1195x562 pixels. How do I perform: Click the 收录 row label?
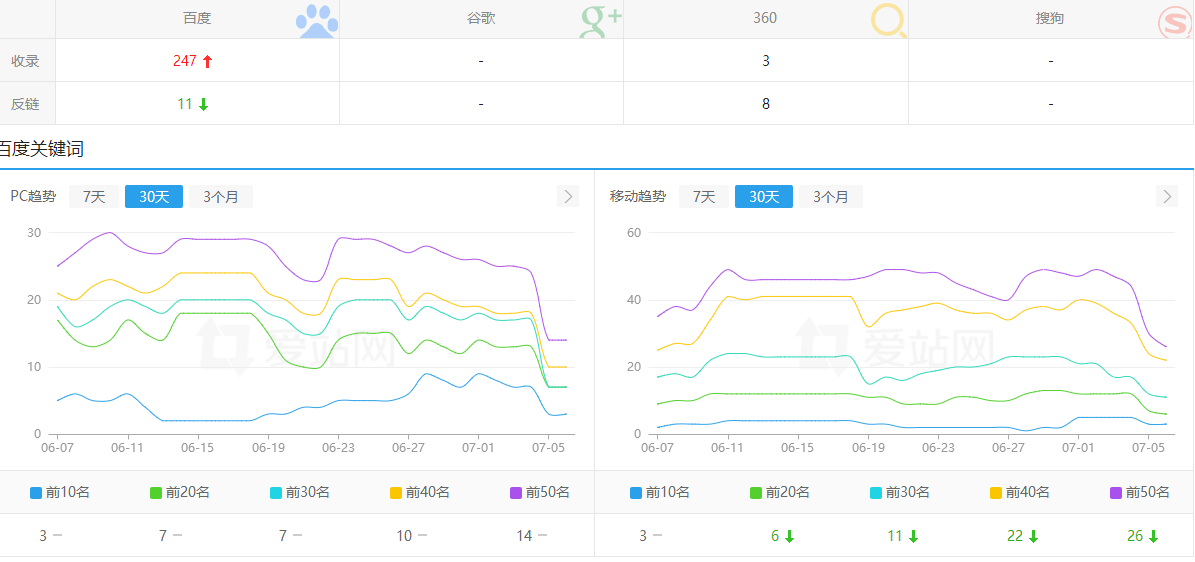25,61
